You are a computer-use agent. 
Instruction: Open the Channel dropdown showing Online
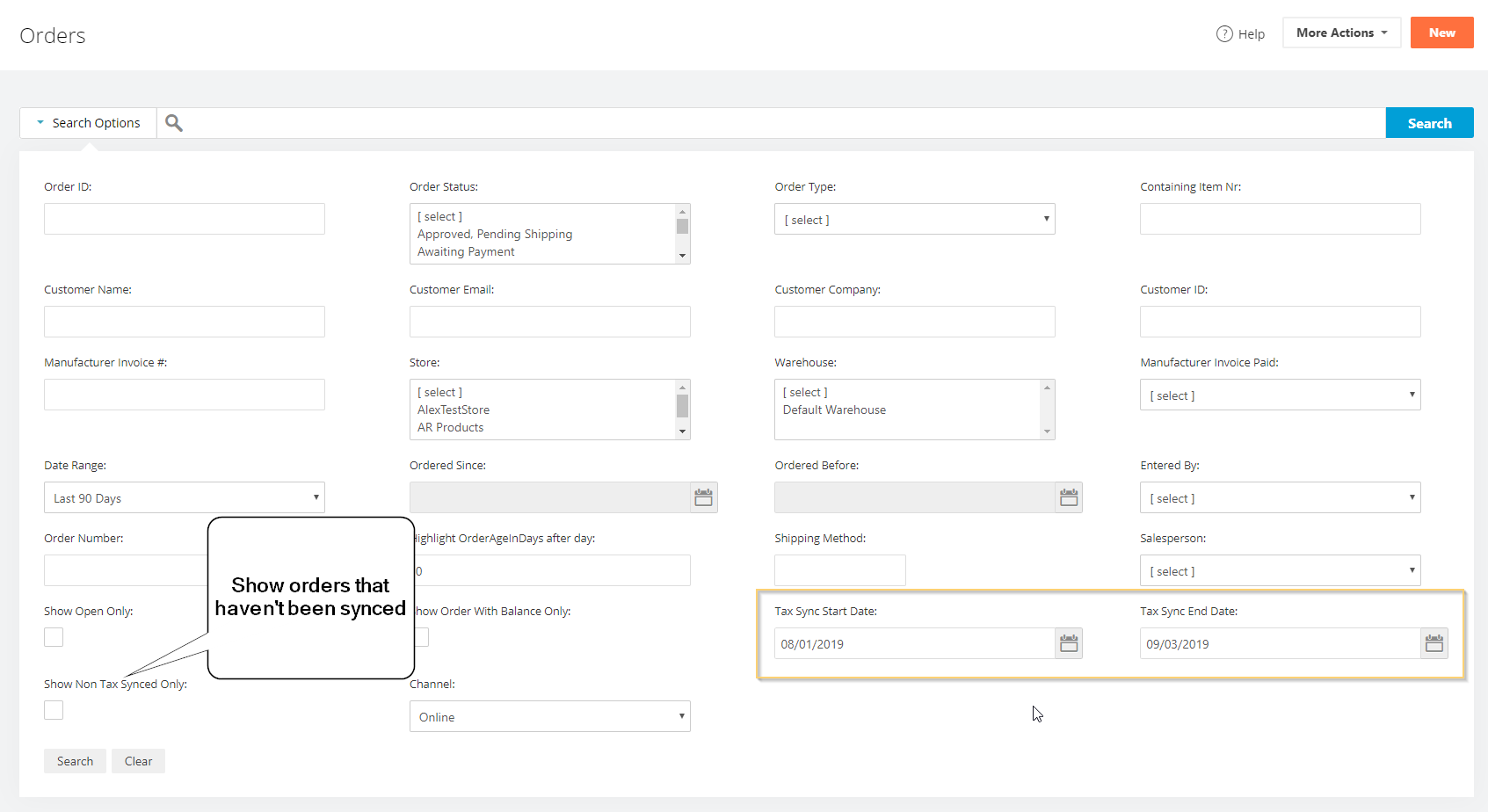tap(550, 716)
